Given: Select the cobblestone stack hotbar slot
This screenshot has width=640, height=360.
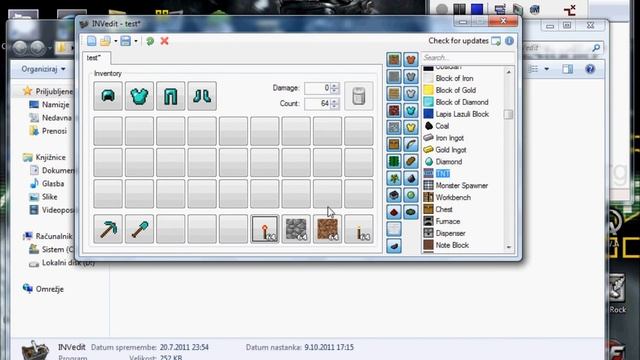Looking at the screenshot, I should click(x=296, y=229).
